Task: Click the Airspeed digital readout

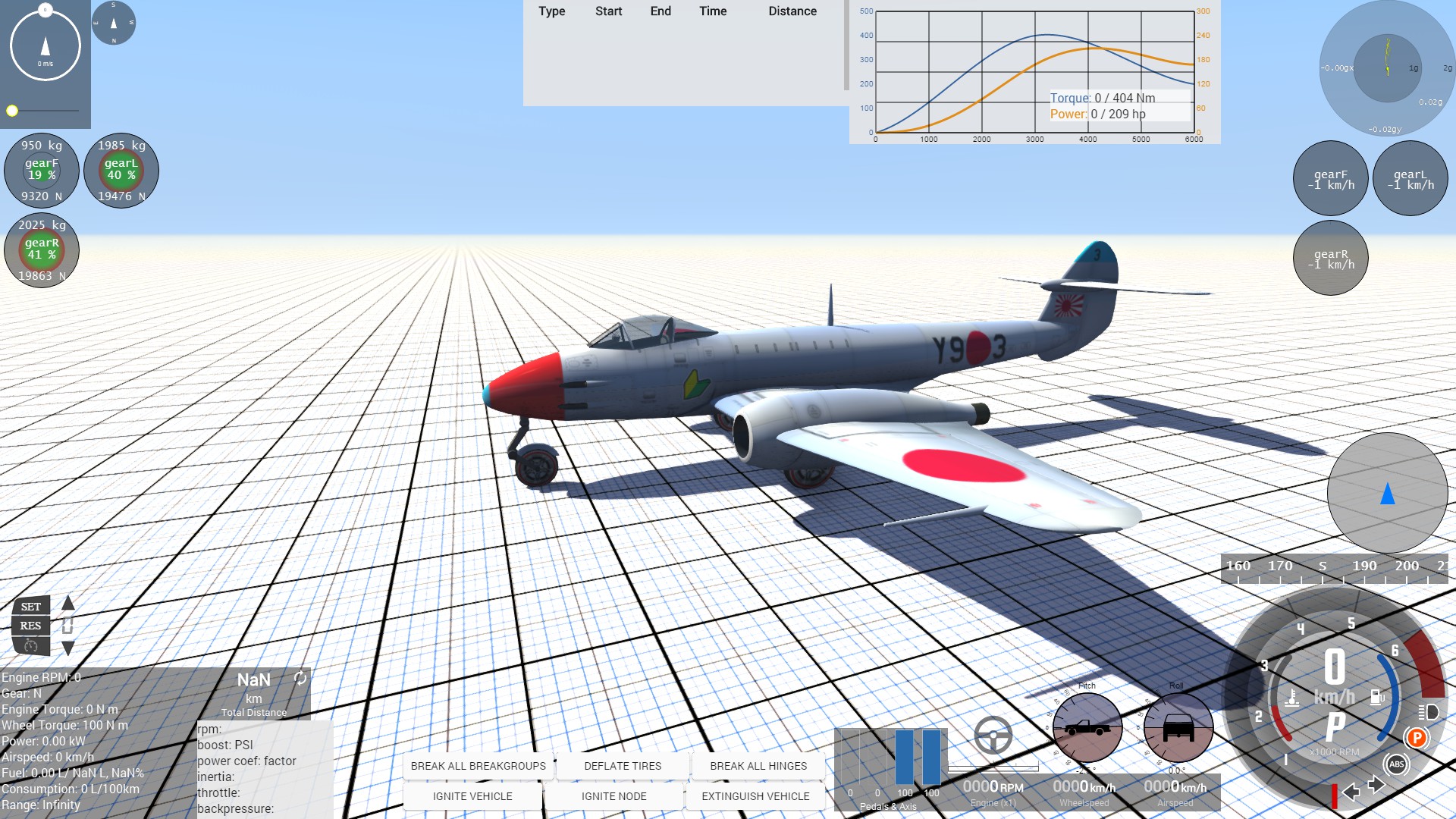Action: (x=1175, y=792)
